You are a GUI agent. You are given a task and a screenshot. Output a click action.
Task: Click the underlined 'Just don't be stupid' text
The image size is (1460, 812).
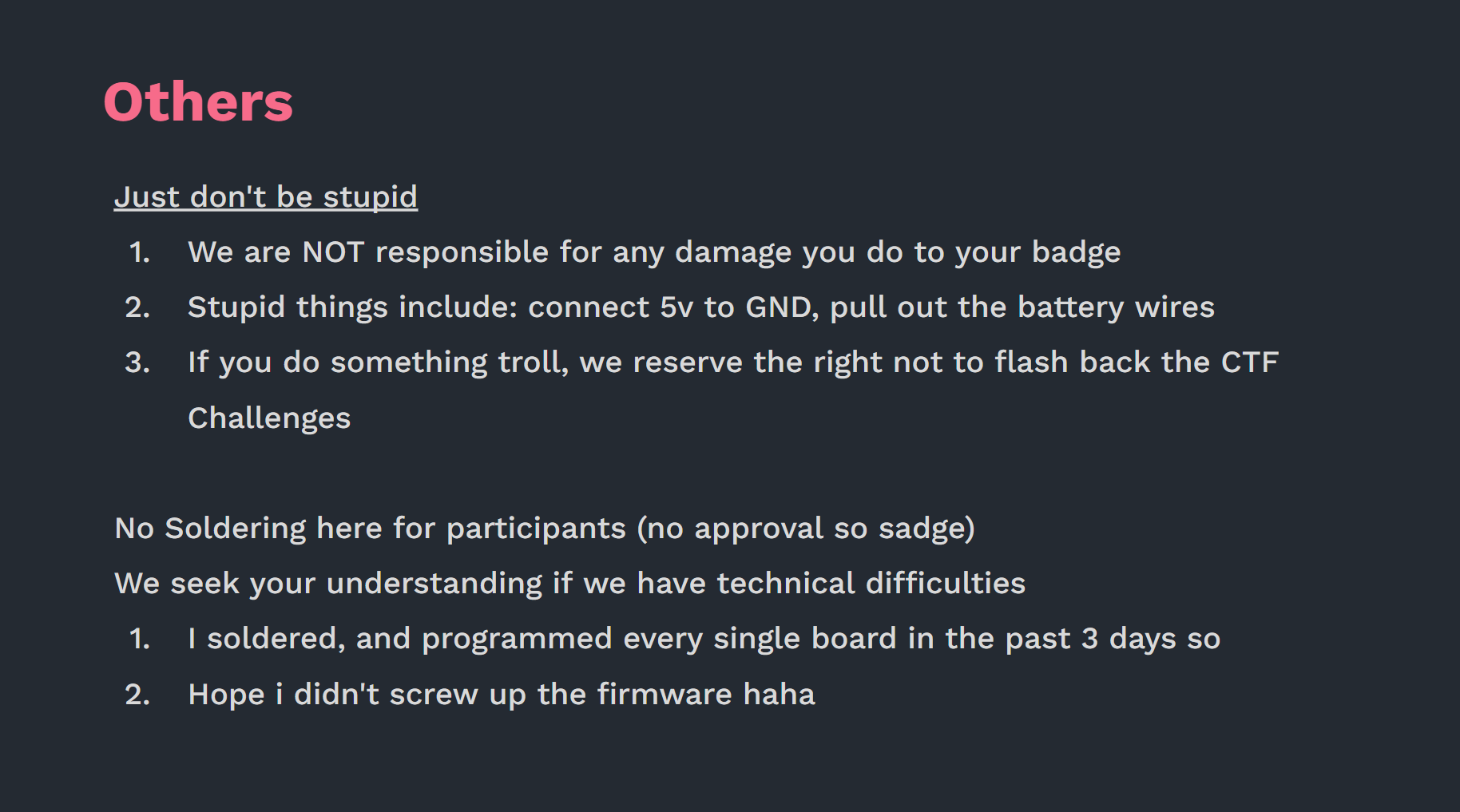(x=265, y=196)
